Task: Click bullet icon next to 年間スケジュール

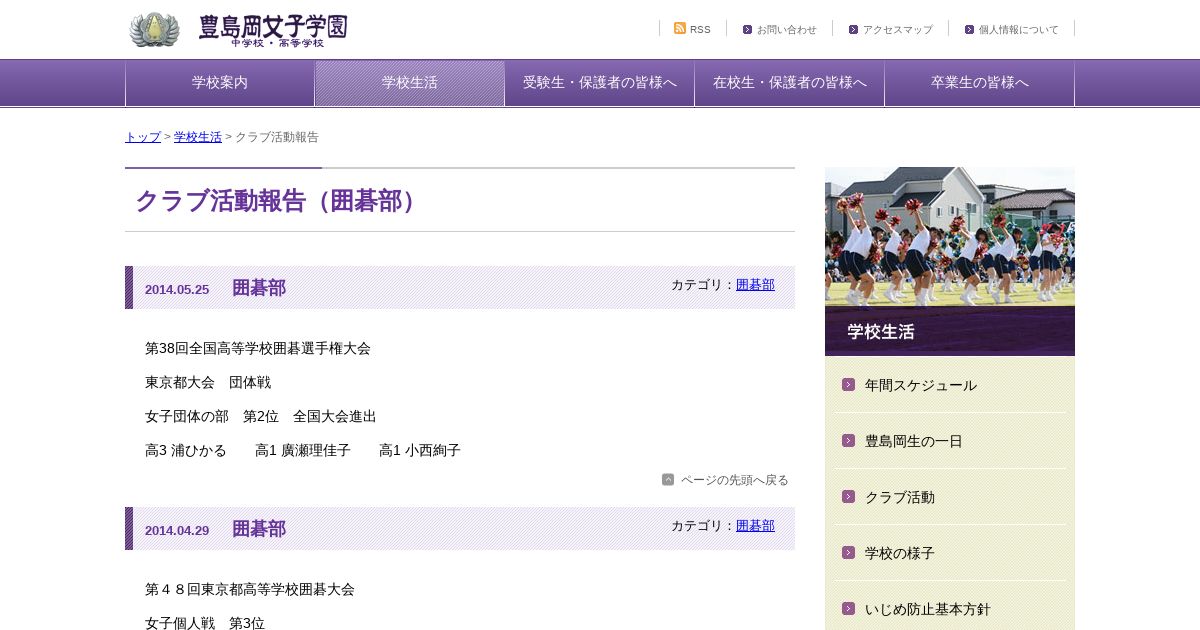Action: pyautogui.click(x=848, y=384)
